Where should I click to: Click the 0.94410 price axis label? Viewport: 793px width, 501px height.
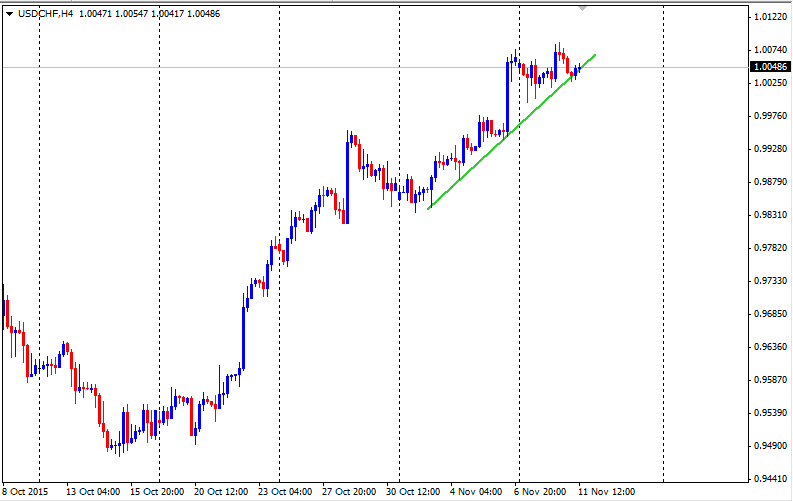(770, 479)
